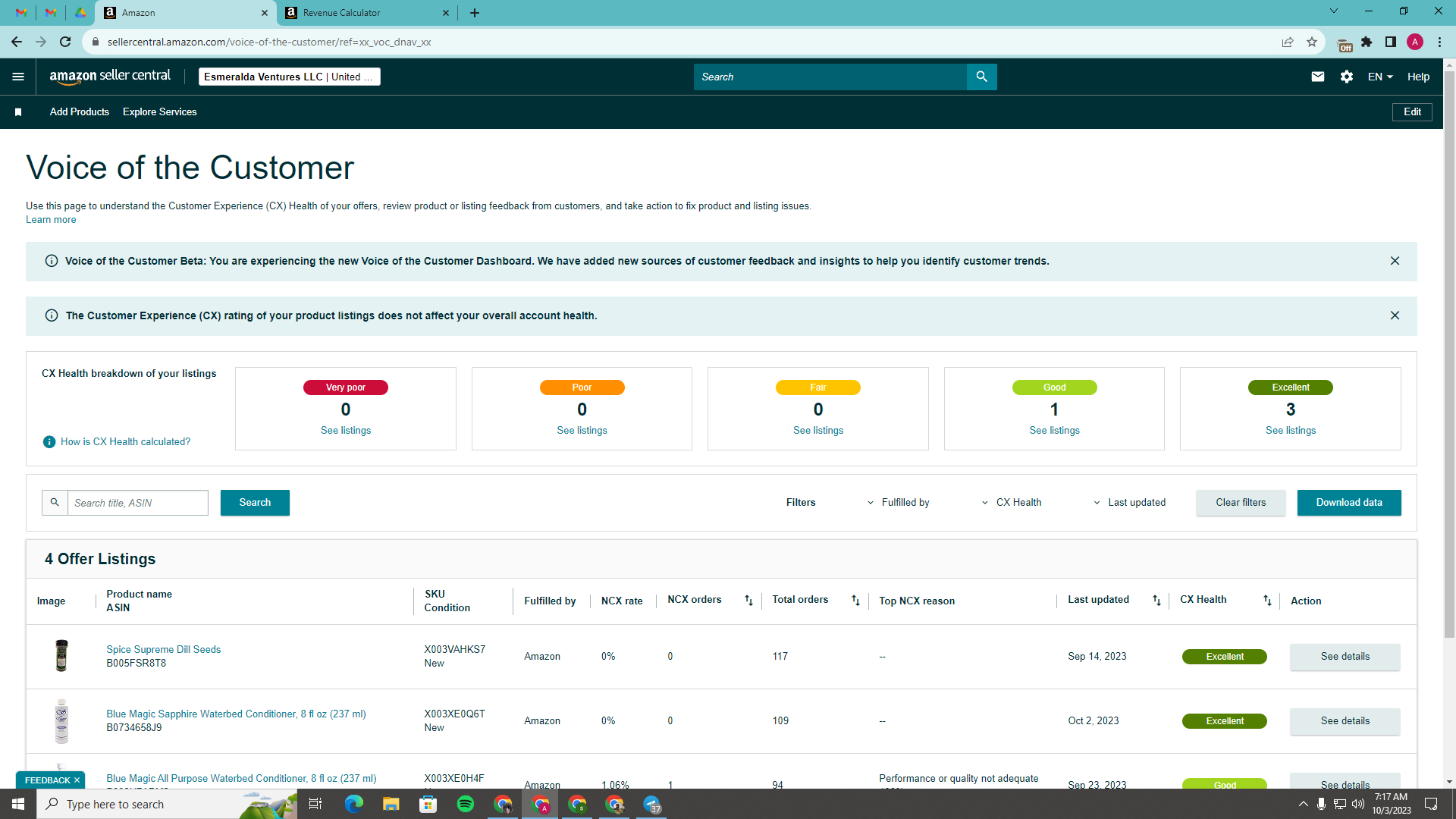Open the Seller Central settings gear
1456x819 pixels.
pos(1347,77)
